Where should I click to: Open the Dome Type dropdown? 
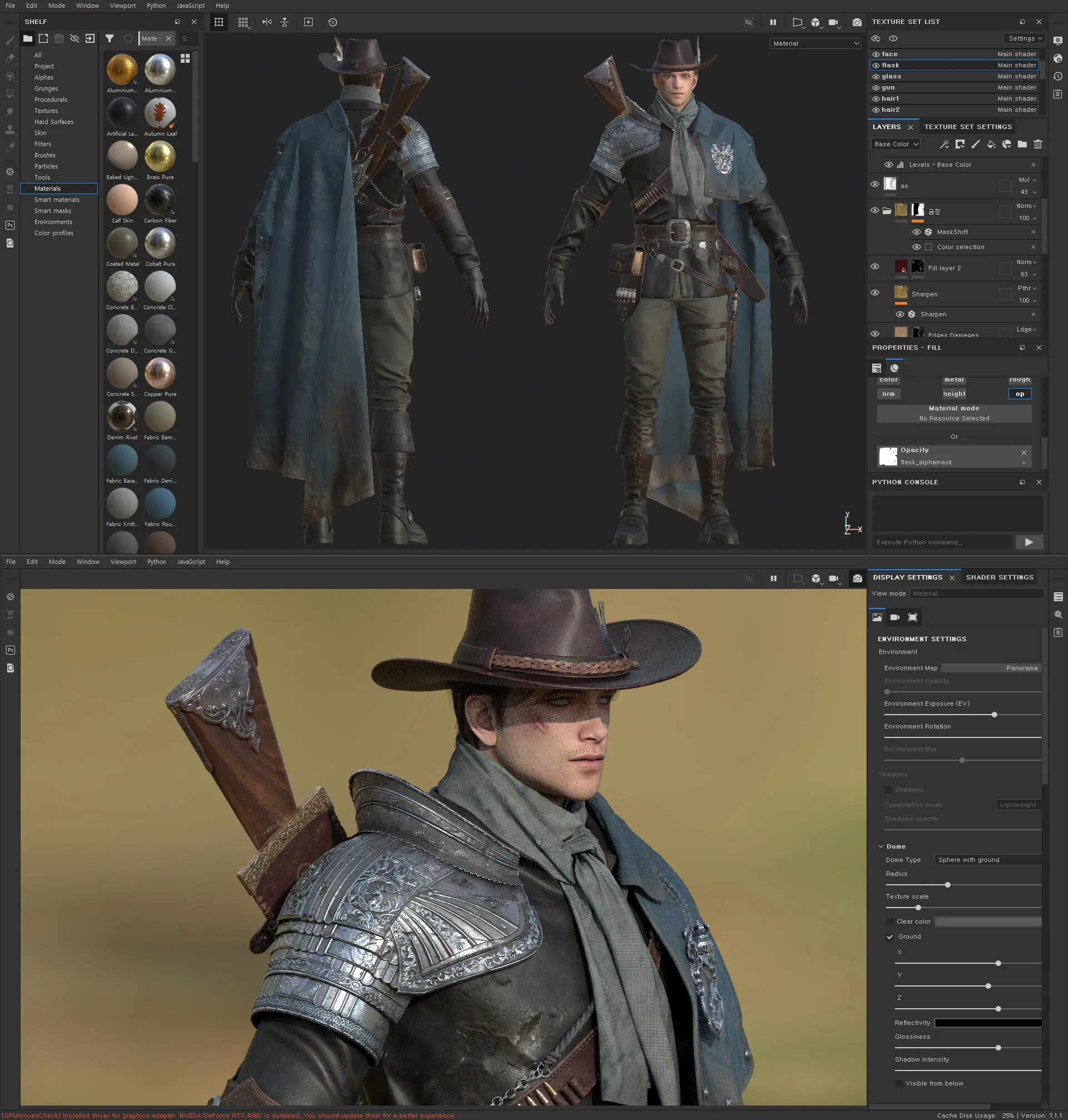[988, 860]
